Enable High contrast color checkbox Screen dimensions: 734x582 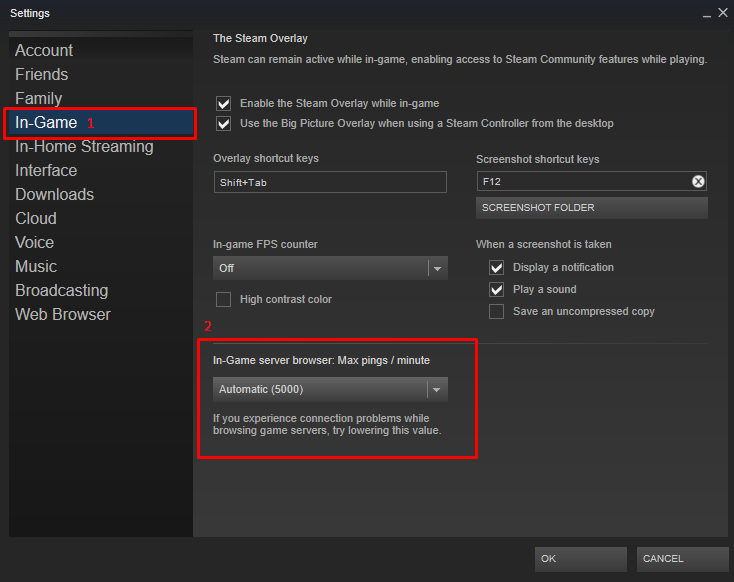pos(223,299)
